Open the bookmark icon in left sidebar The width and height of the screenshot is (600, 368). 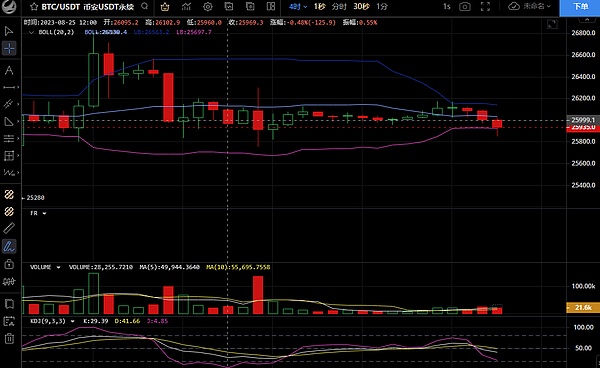(9, 304)
